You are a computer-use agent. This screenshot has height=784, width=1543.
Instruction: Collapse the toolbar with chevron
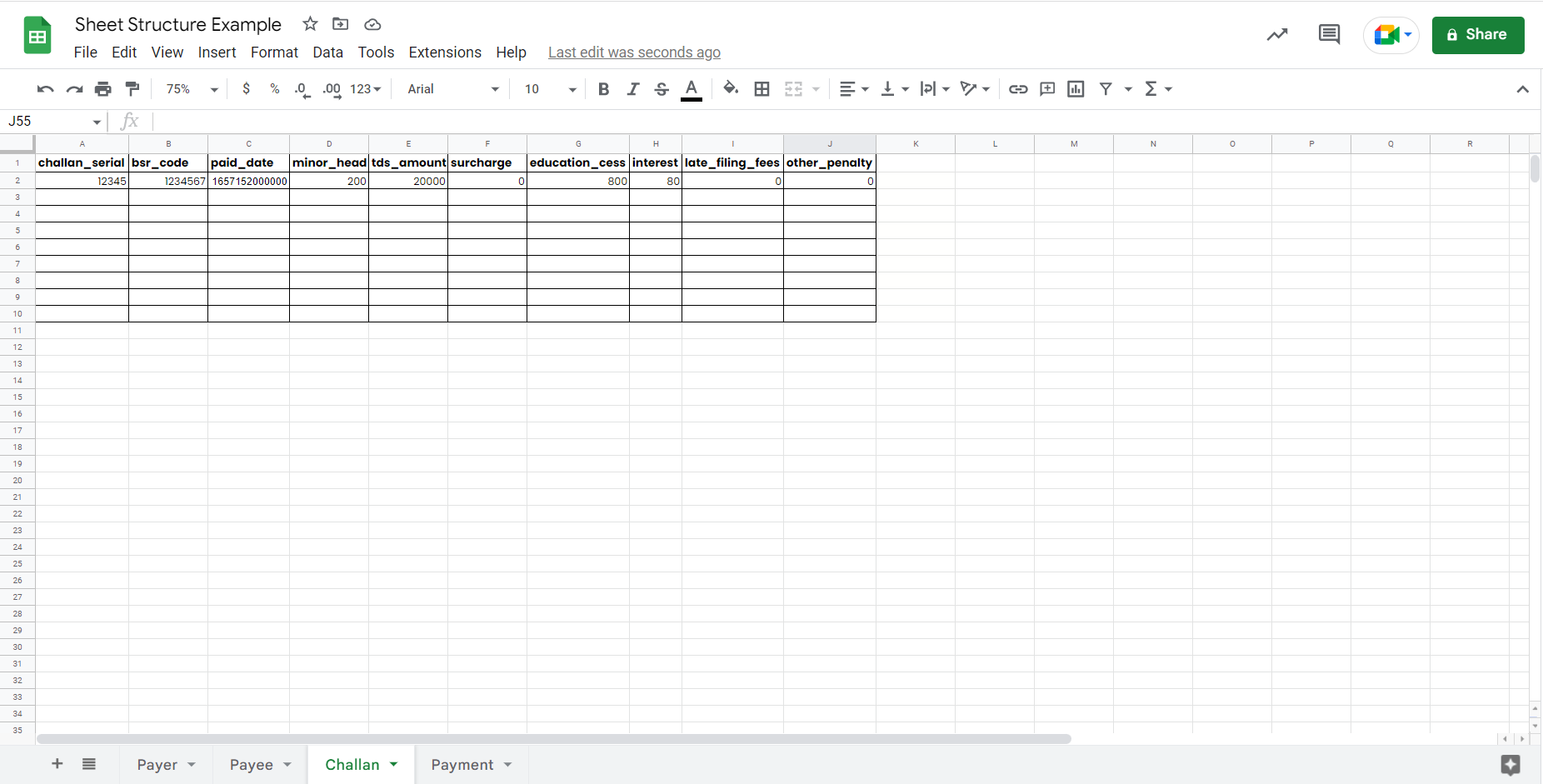pos(1522,89)
